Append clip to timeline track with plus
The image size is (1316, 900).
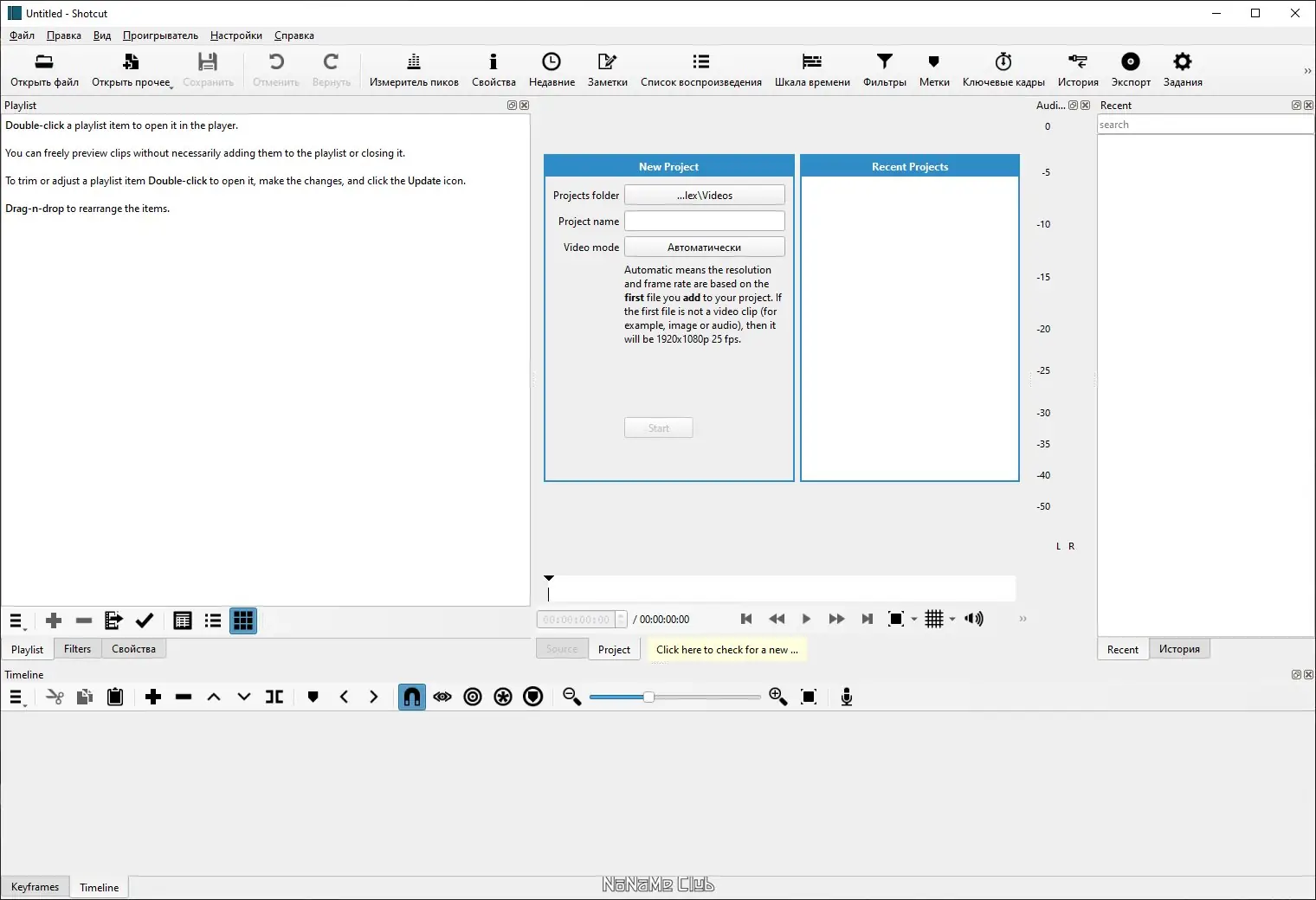pos(153,697)
